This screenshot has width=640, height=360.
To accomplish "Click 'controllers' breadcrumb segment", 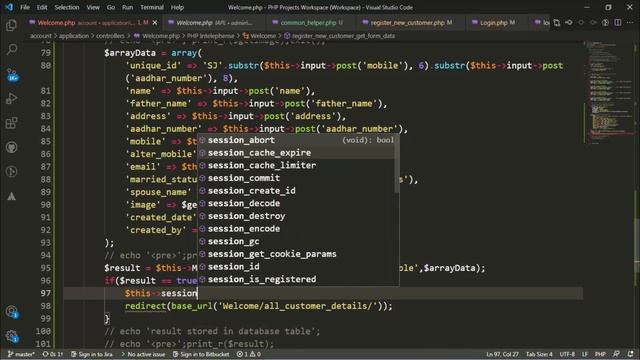I will [x=110, y=36].
